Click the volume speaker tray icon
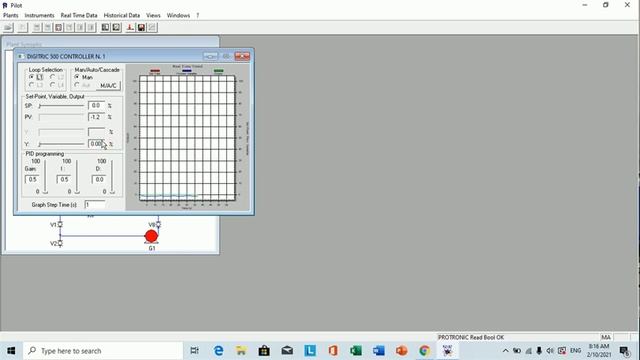The height and width of the screenshot is (360, 640). coord(550,351)
